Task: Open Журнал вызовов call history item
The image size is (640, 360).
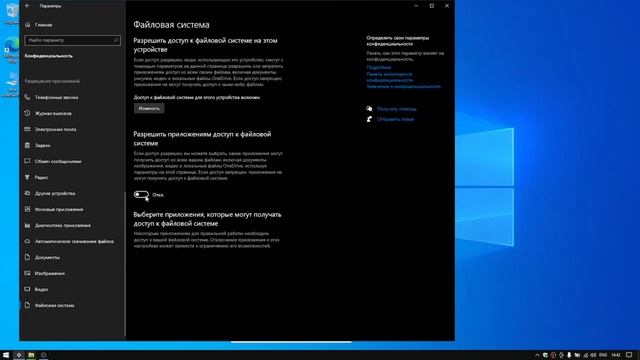Action: (x=48, y=113)
